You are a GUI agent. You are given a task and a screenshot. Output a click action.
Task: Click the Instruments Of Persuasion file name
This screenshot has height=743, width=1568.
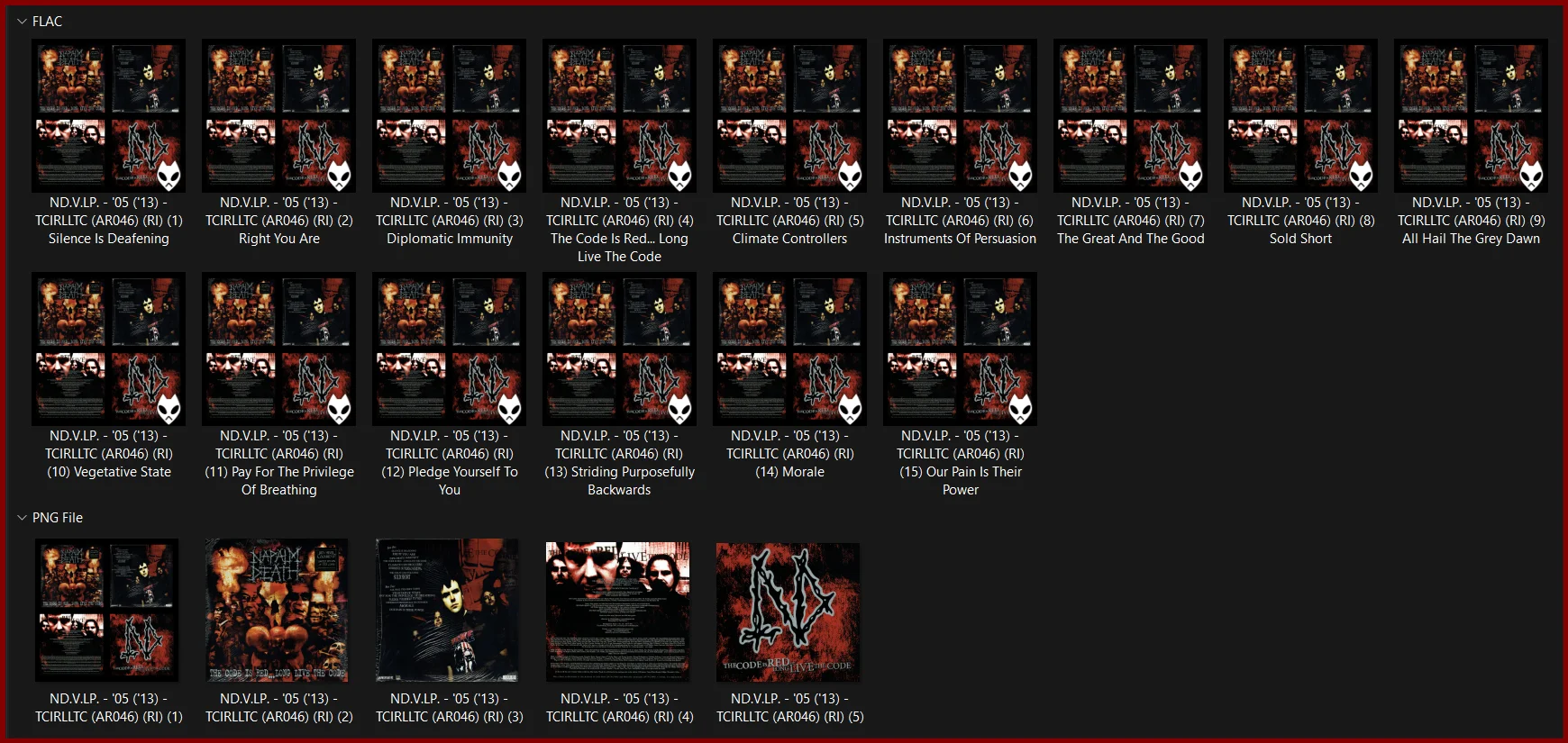point(961,221)
